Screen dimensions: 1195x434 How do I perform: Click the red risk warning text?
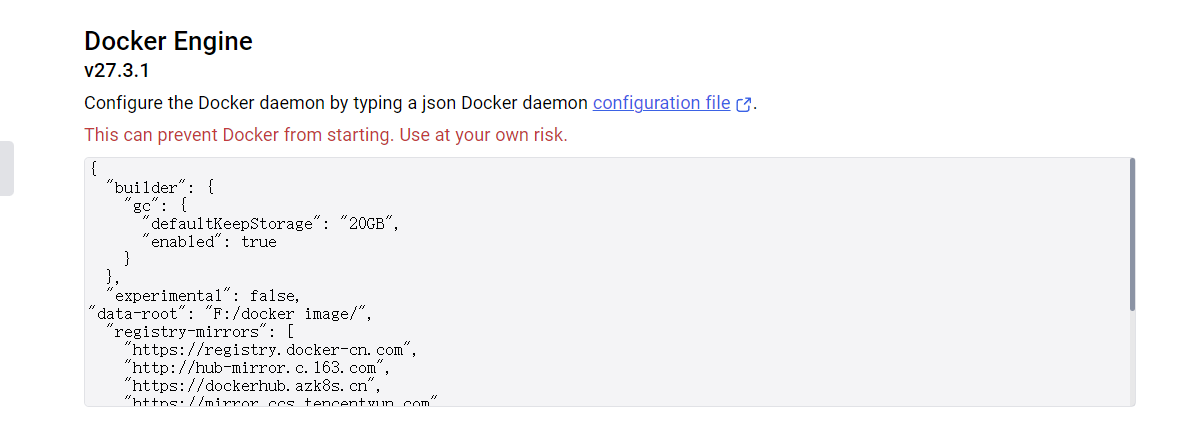click(x=325, y=135)
